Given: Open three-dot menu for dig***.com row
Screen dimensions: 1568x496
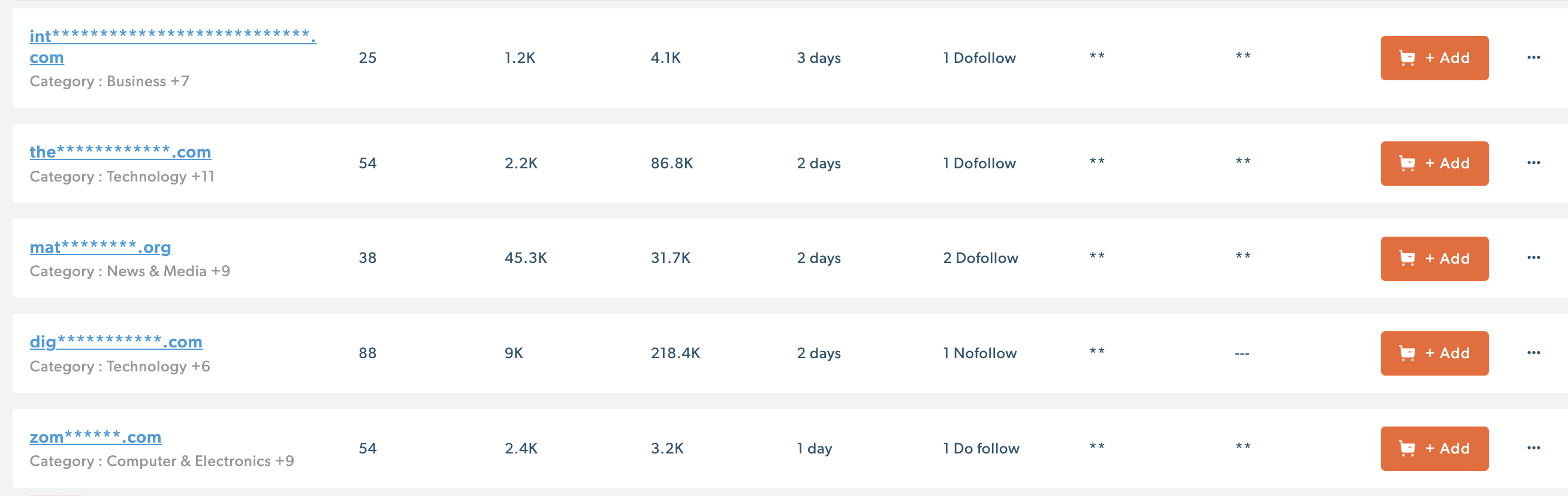Looking at the screenshot, I should 1533,353.
